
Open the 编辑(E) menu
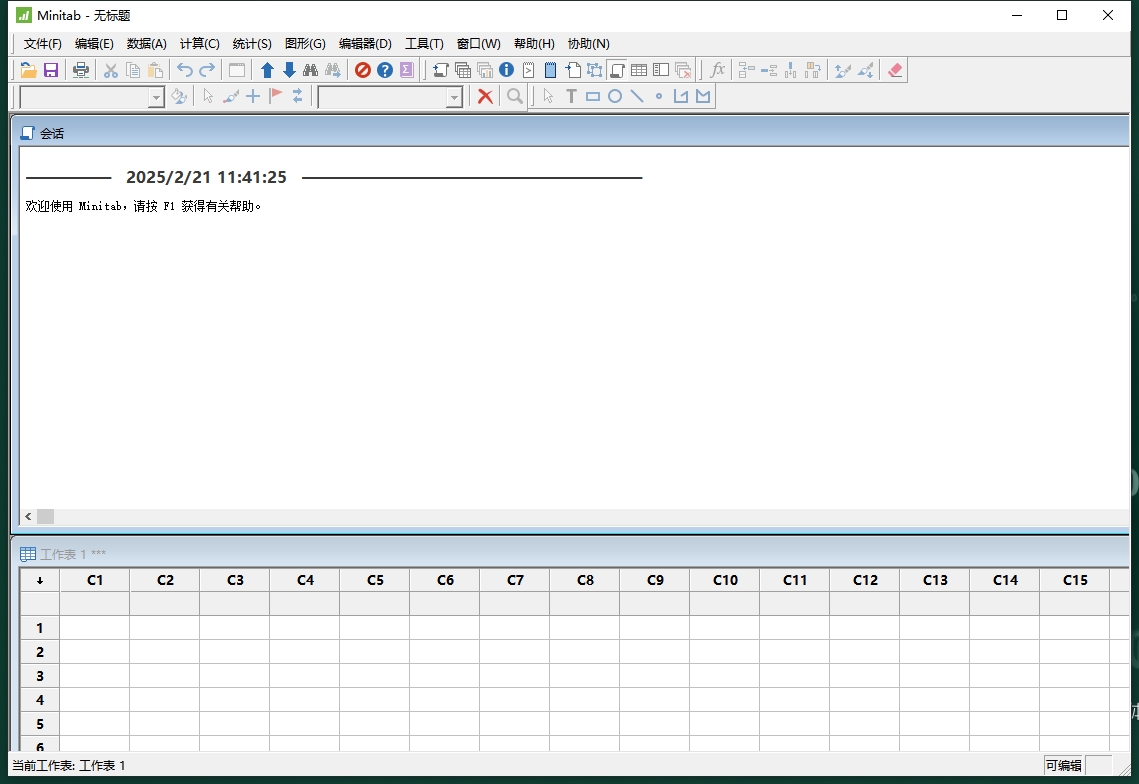[94, 44]
